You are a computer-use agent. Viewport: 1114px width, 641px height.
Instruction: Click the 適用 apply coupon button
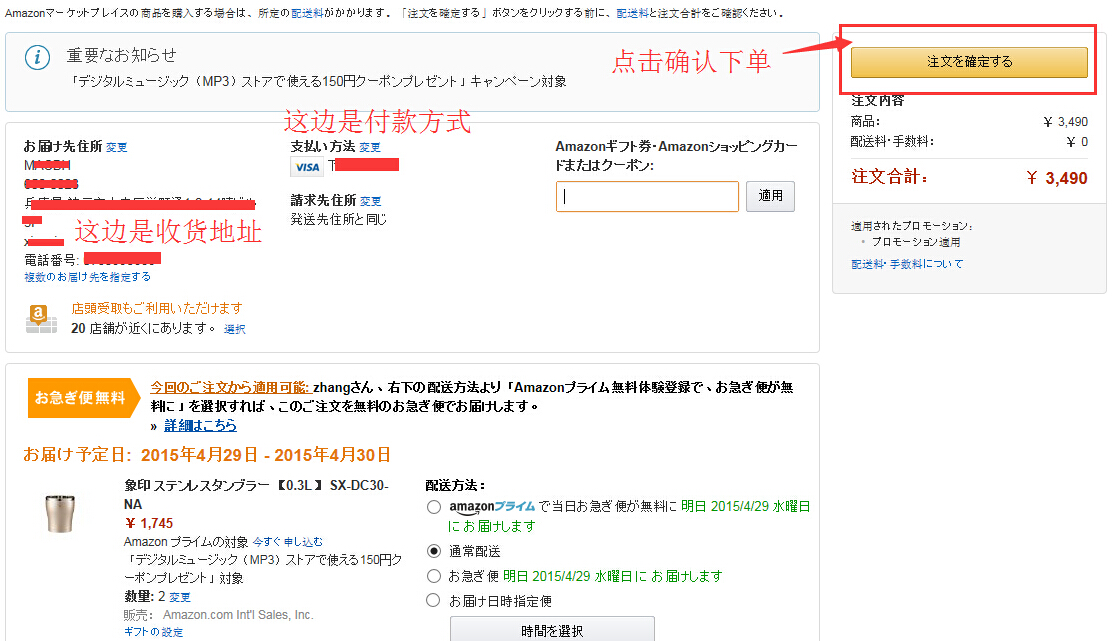770,196
